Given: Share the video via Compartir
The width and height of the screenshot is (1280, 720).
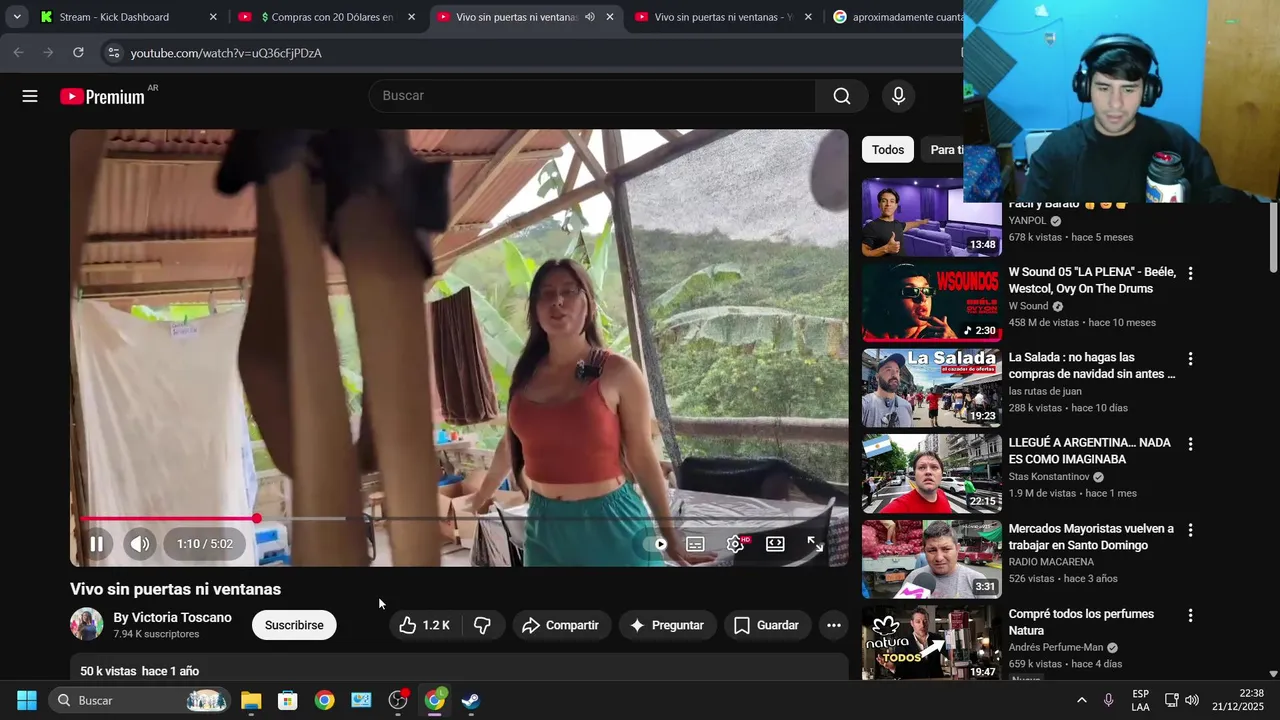Looking at the screenshot, I should [x=561, y=625].
